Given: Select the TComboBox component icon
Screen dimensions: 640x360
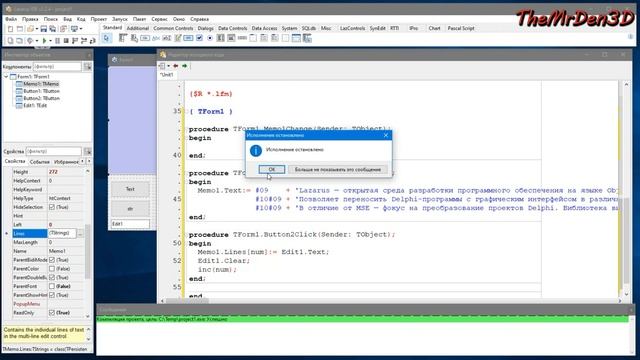Looking at the screenshot, I should coord(231,38).
